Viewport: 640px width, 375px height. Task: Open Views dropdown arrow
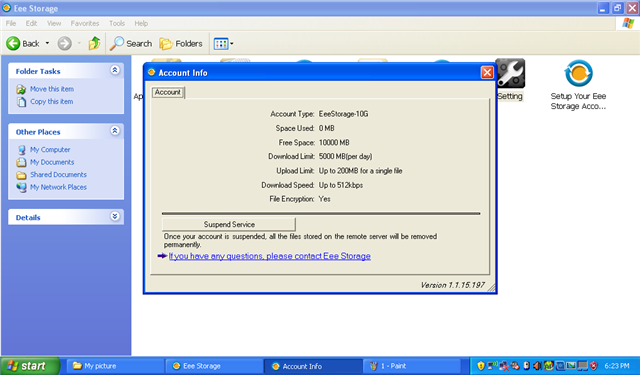click(x=232, y=44)
